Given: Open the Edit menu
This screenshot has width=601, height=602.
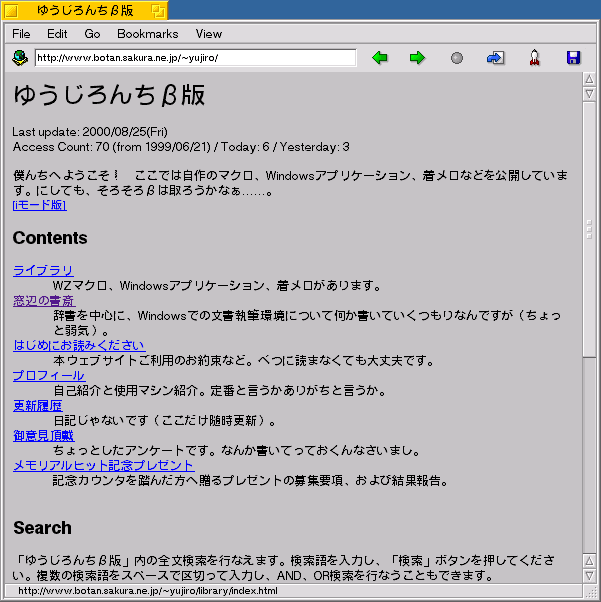Looking at the screenshot, I should [57, 34].
